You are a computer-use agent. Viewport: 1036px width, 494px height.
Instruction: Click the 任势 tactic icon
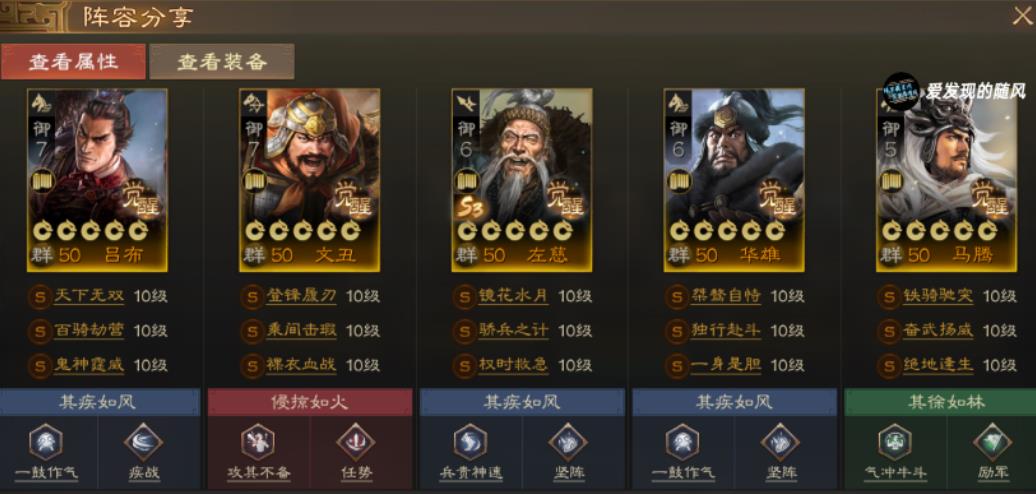point(356,442)
